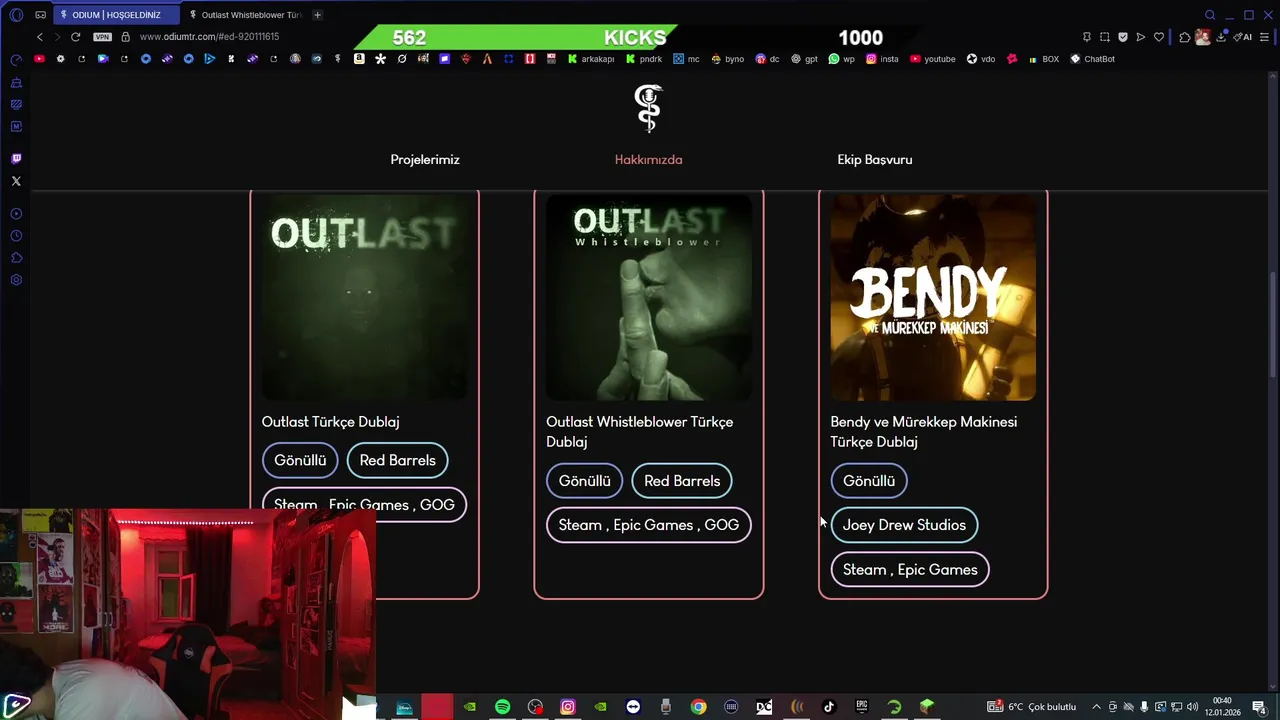Open the wp WhatsApp bookmark
This screenshot has width=1280, height=720.
pyautogui.click(x=842, y=59)
